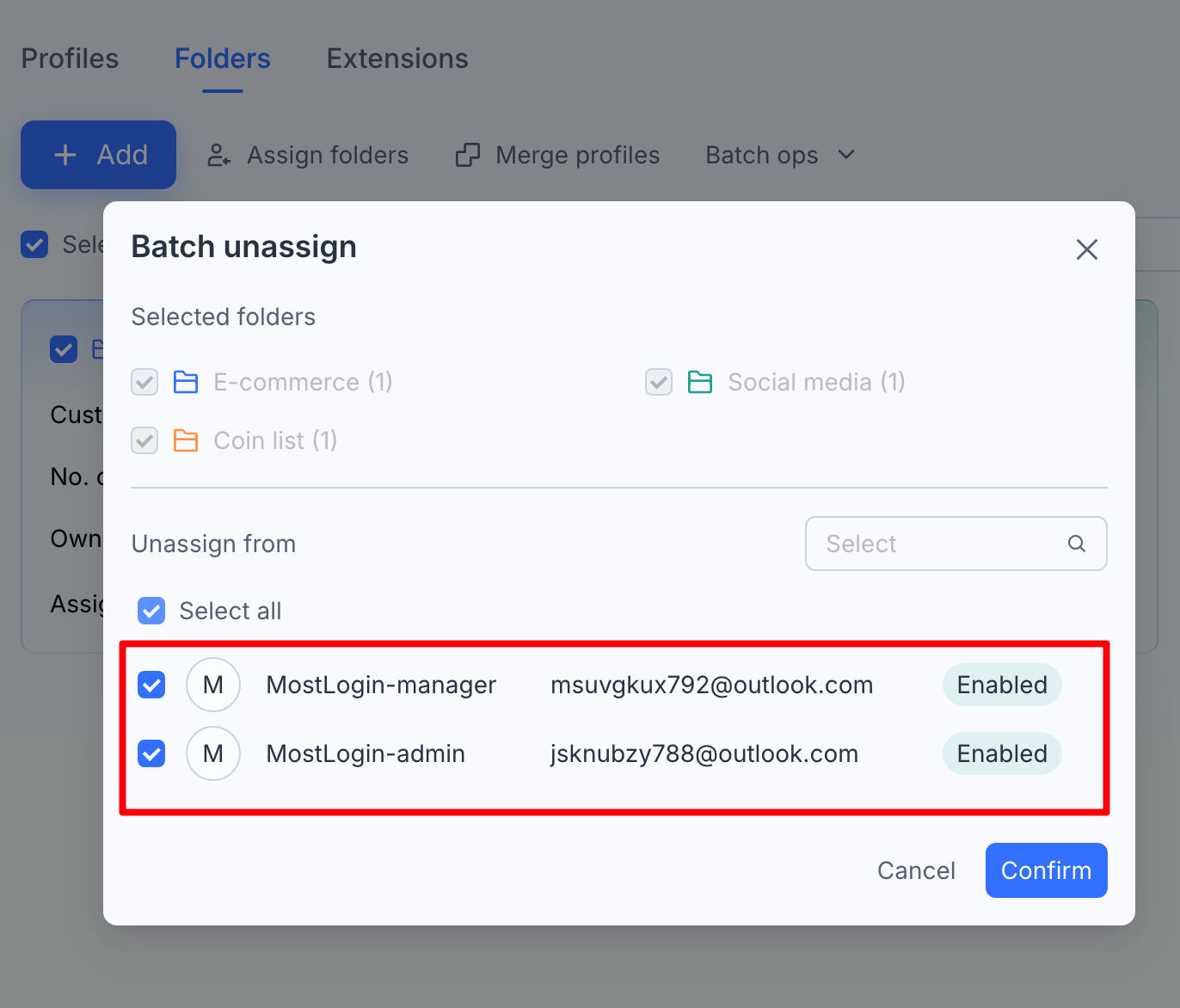Click the jsknubzy788@outlook.com email
The width and height of the screenshot is (1180, 1008).
coord(704,753)
